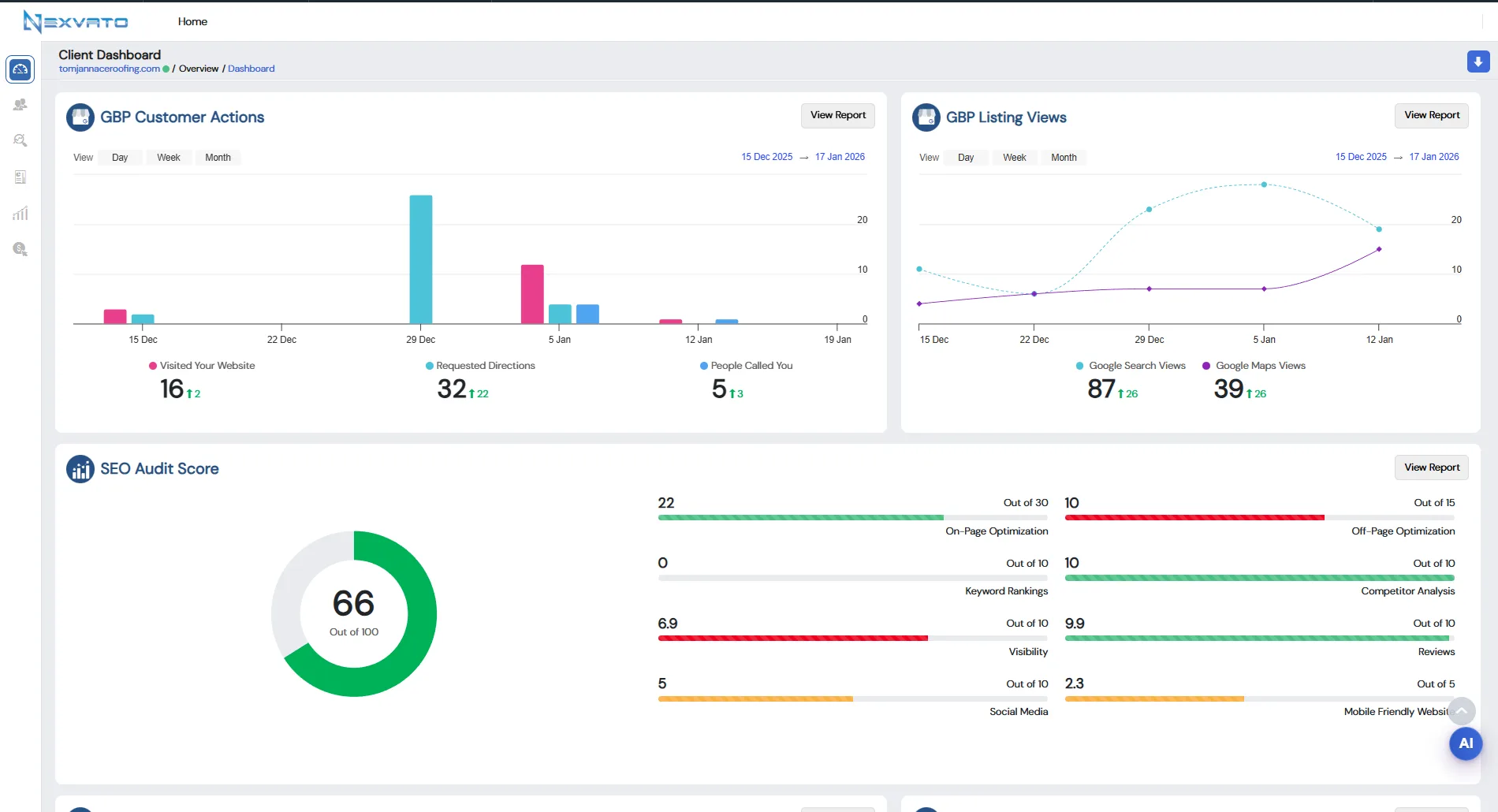Click the GBP Customer Actions panel icon
Image resolution: width=1498 pixels, height=812 pixels.
(x=80, y=117)
